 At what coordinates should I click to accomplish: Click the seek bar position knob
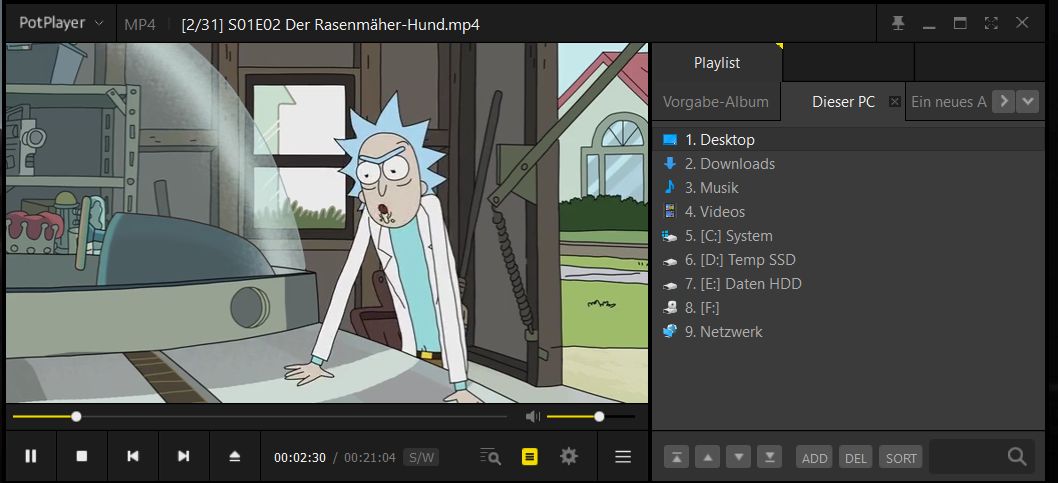pos(76,417)
